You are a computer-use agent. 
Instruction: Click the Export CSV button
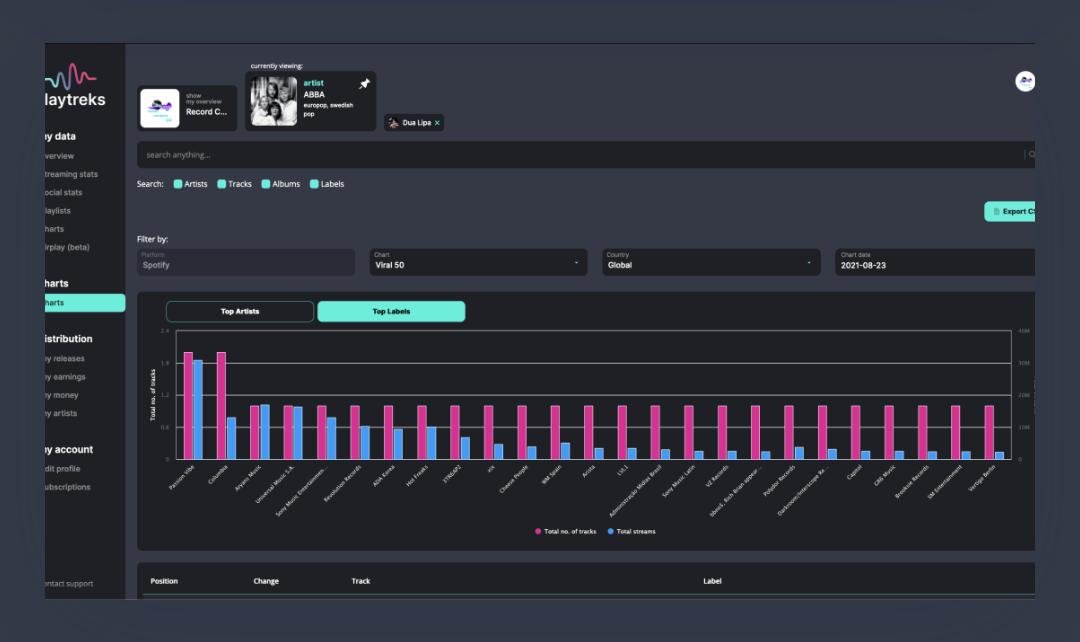1010,211
